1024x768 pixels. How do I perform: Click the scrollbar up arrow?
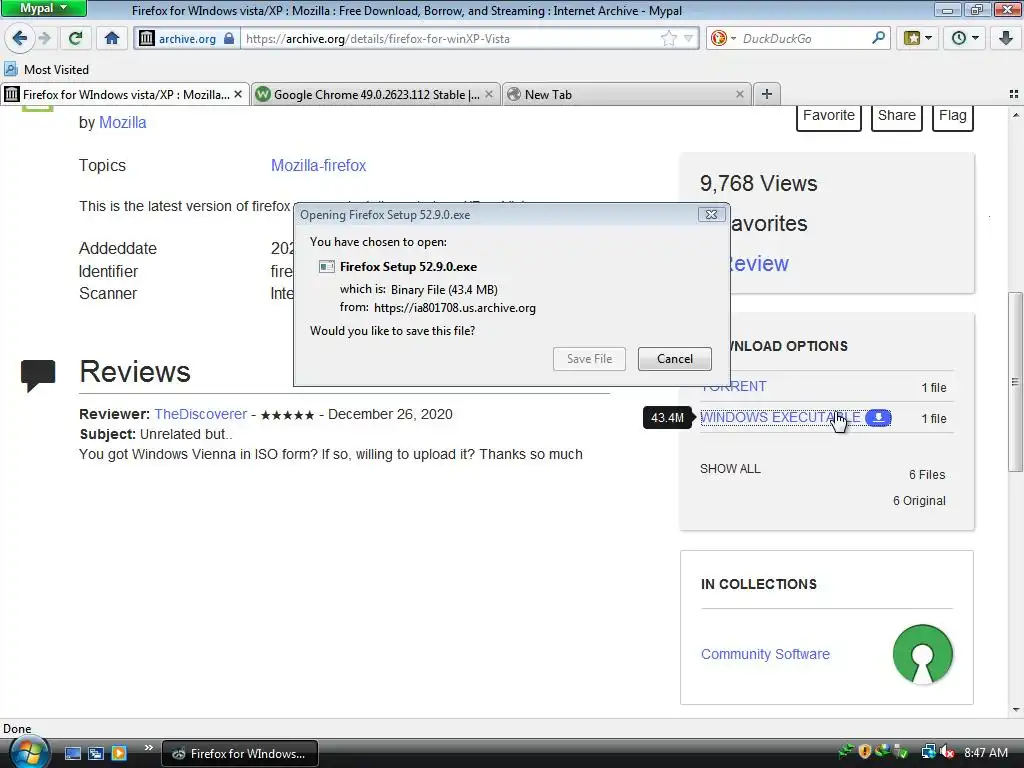pos(1015,115)
